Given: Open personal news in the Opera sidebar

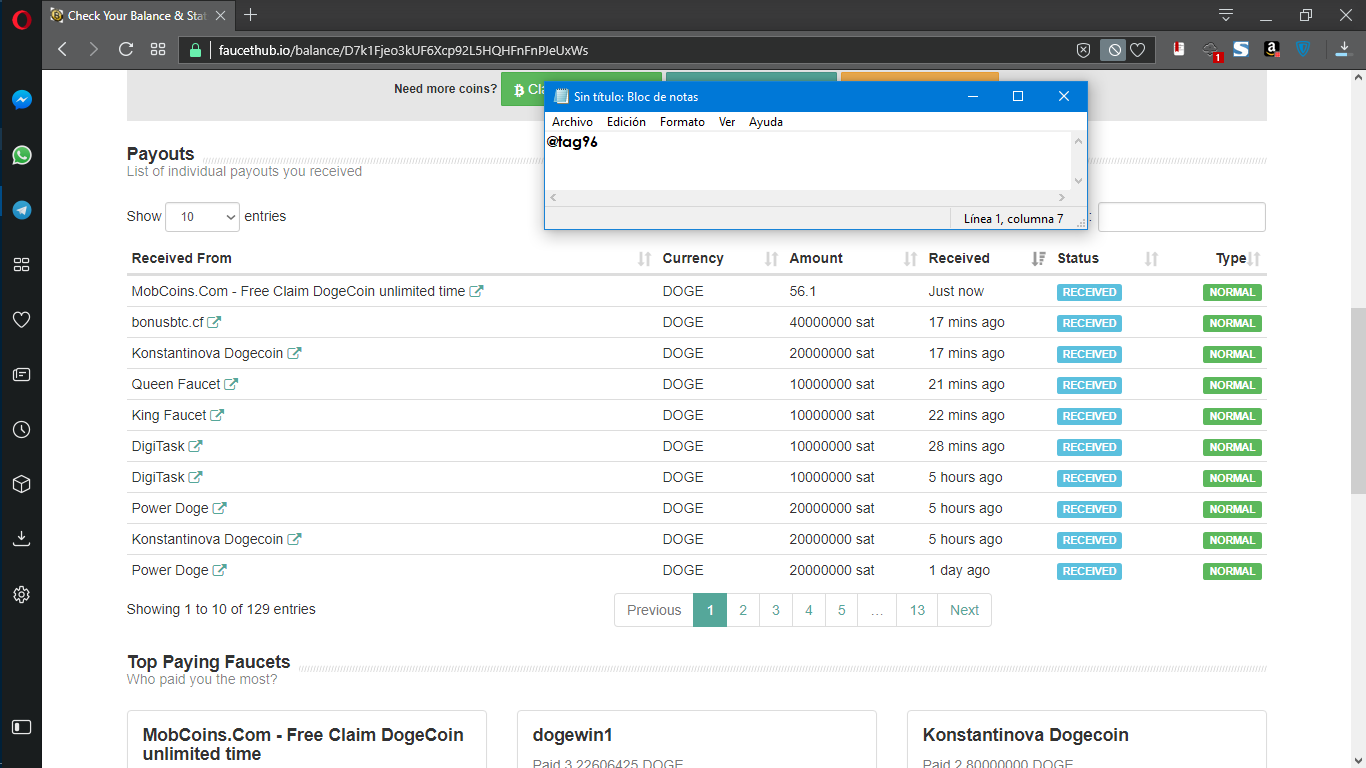Looking at the screenshot, I should coord(21,375).
